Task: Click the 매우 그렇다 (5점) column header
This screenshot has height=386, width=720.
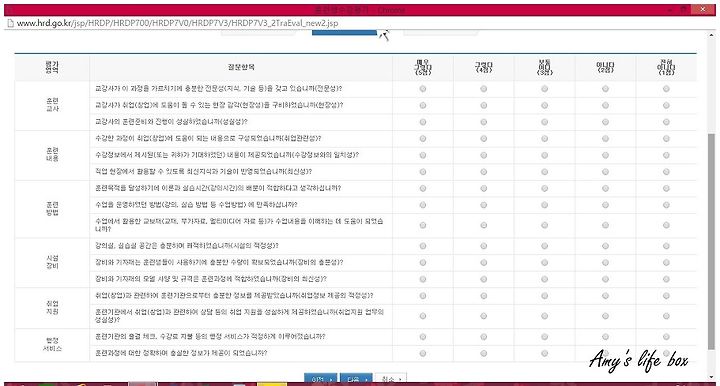Action: click(422, 67)
